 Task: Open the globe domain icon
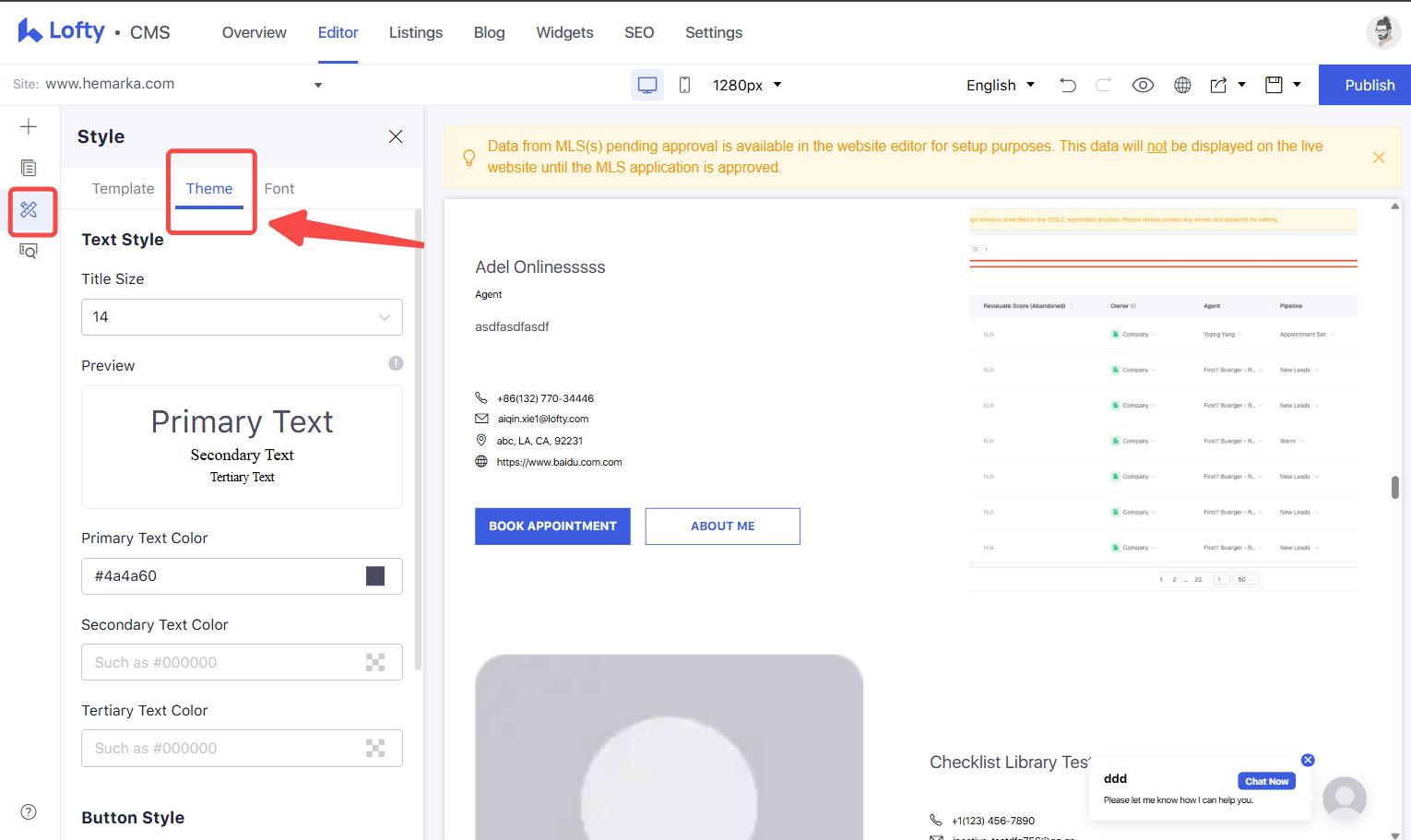[x=1182, y=85]
